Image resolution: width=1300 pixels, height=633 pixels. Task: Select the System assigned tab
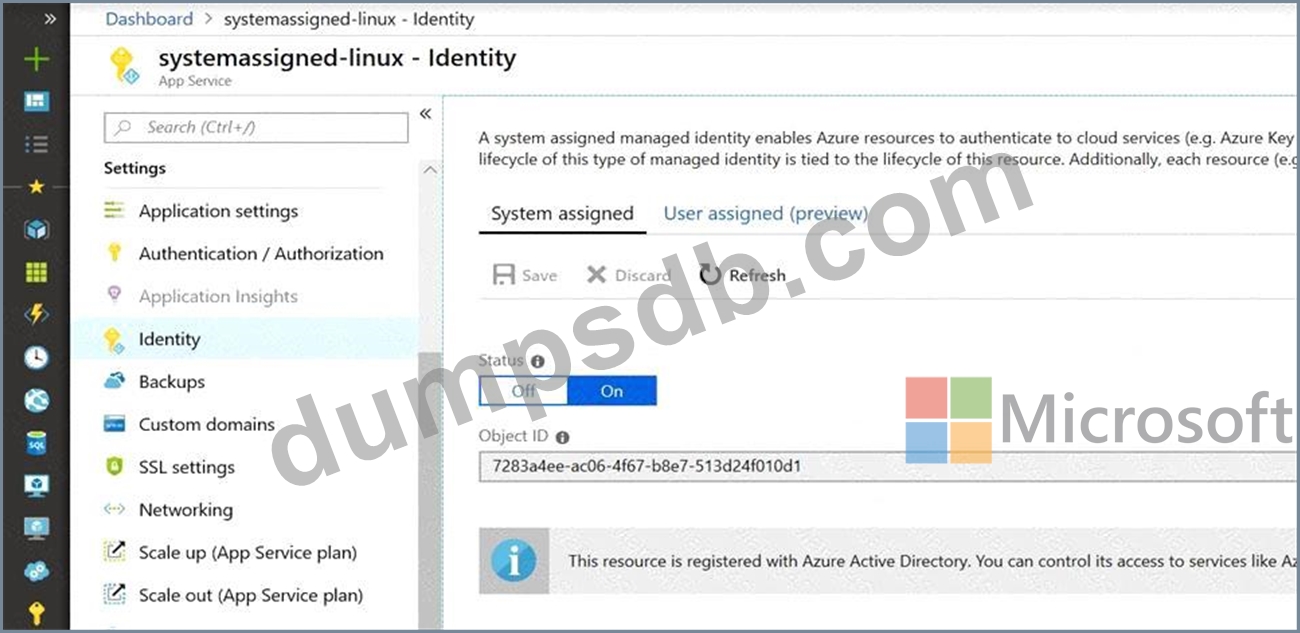click(562, 213)
